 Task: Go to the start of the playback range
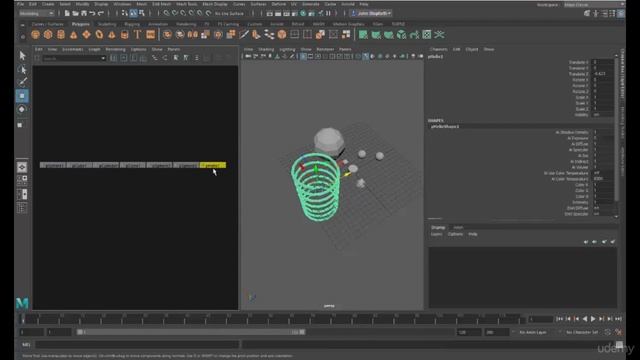point(560,319)
